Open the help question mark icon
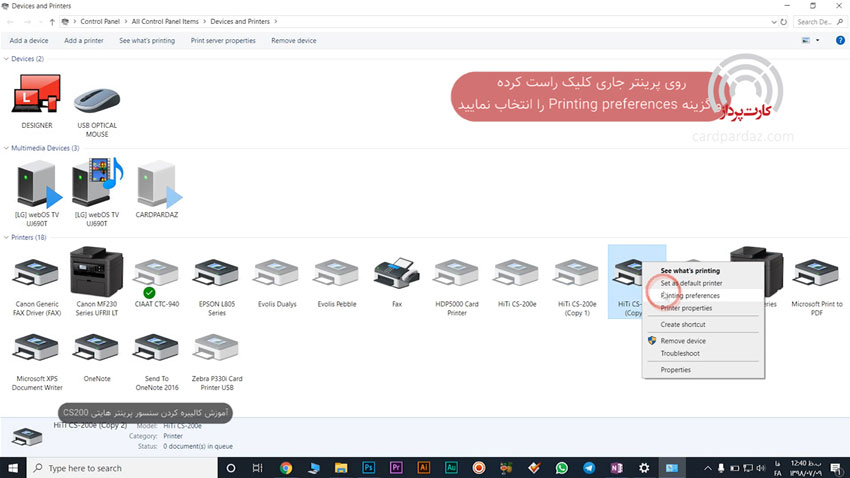The height and width of the screenshot is (478, 850). [840, 40]
